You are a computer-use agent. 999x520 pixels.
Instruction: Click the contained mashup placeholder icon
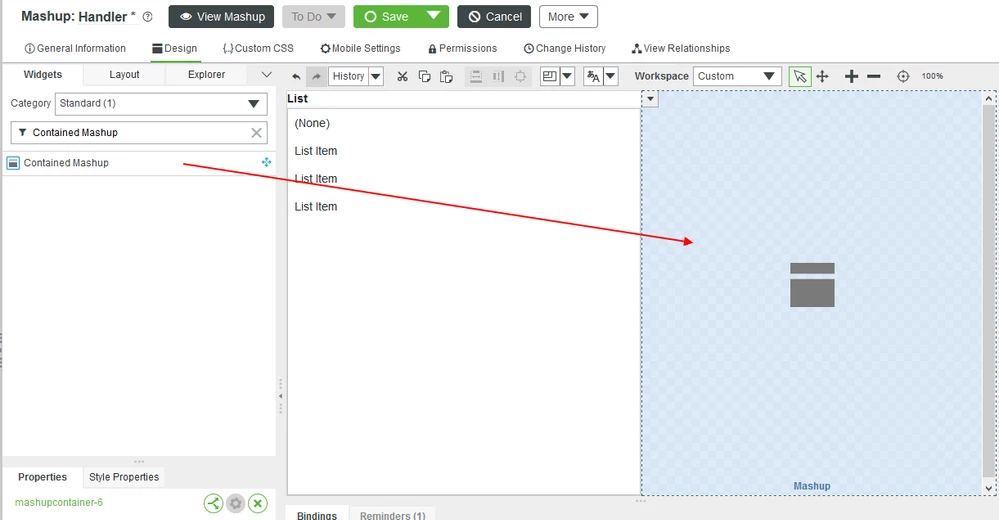tap(812, 285)
